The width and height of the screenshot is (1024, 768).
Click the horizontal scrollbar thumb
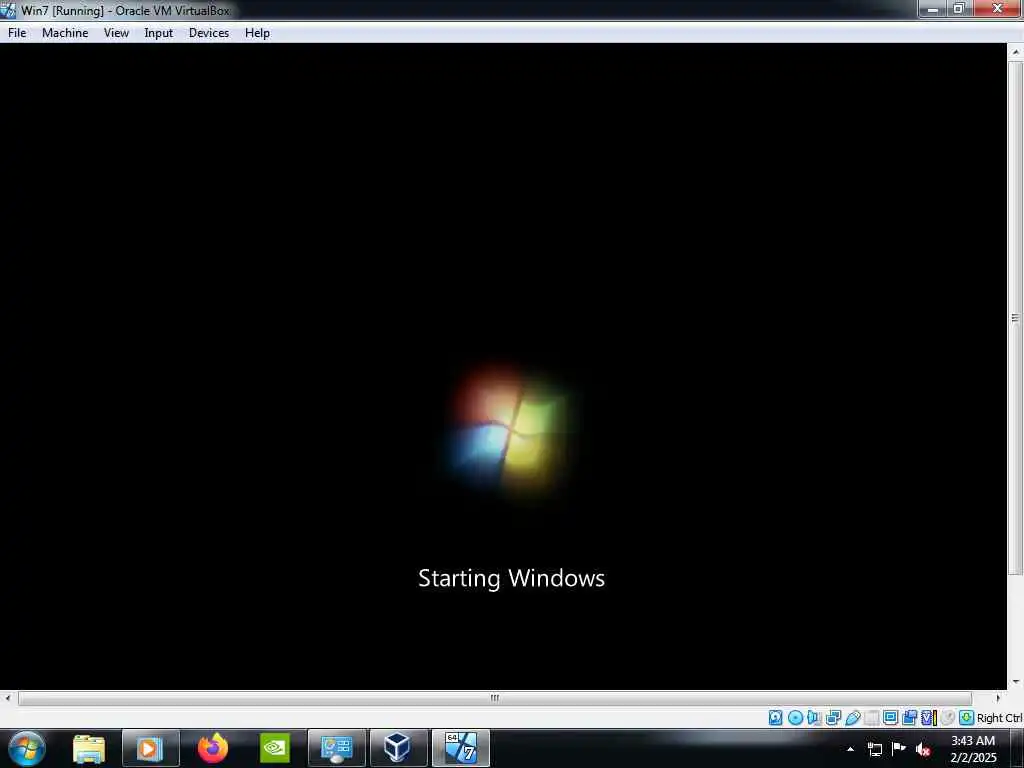point(494,698)
